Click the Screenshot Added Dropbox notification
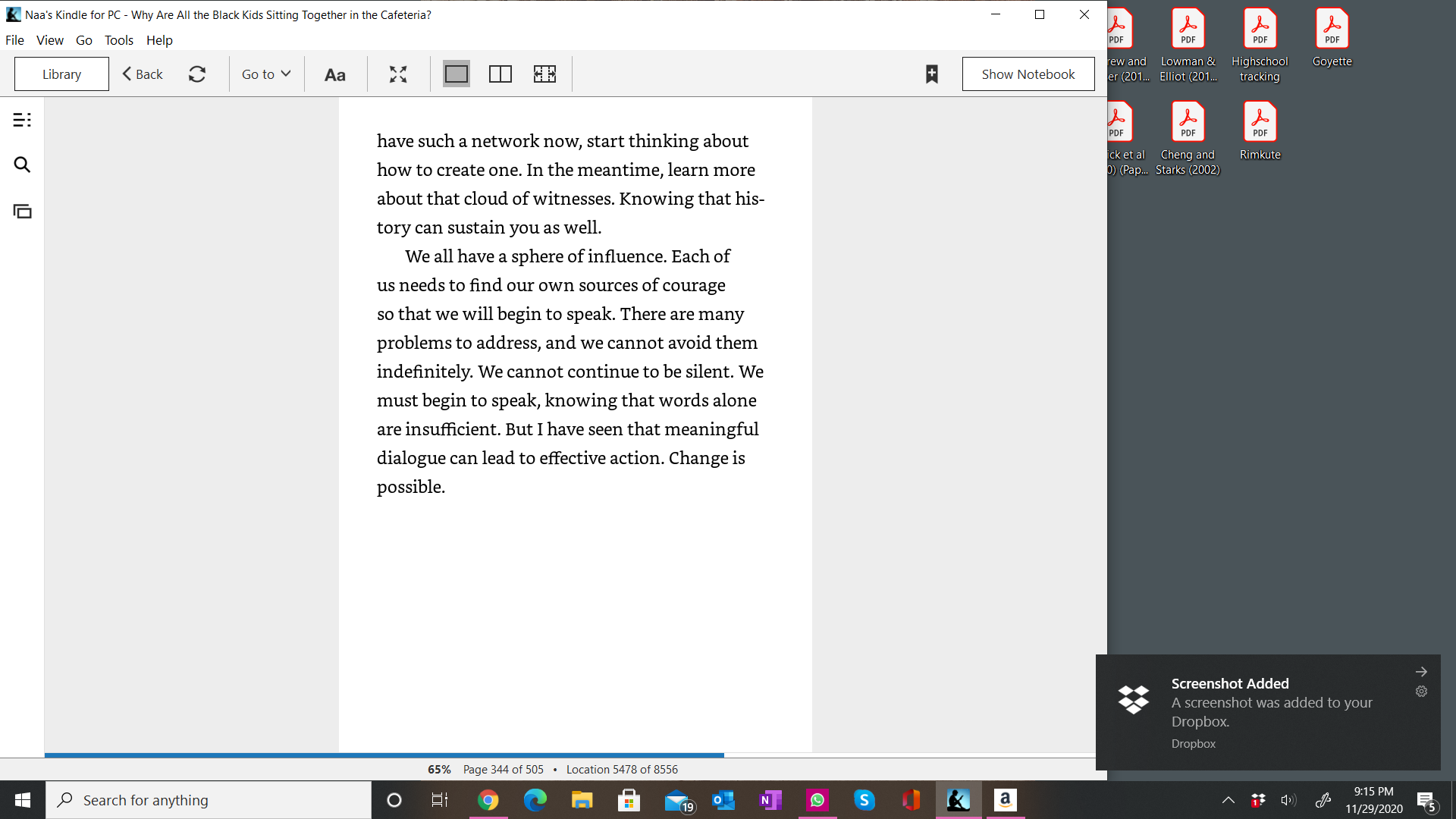1456x819 pixels. pyautogui.click(x=1267, y=712)
